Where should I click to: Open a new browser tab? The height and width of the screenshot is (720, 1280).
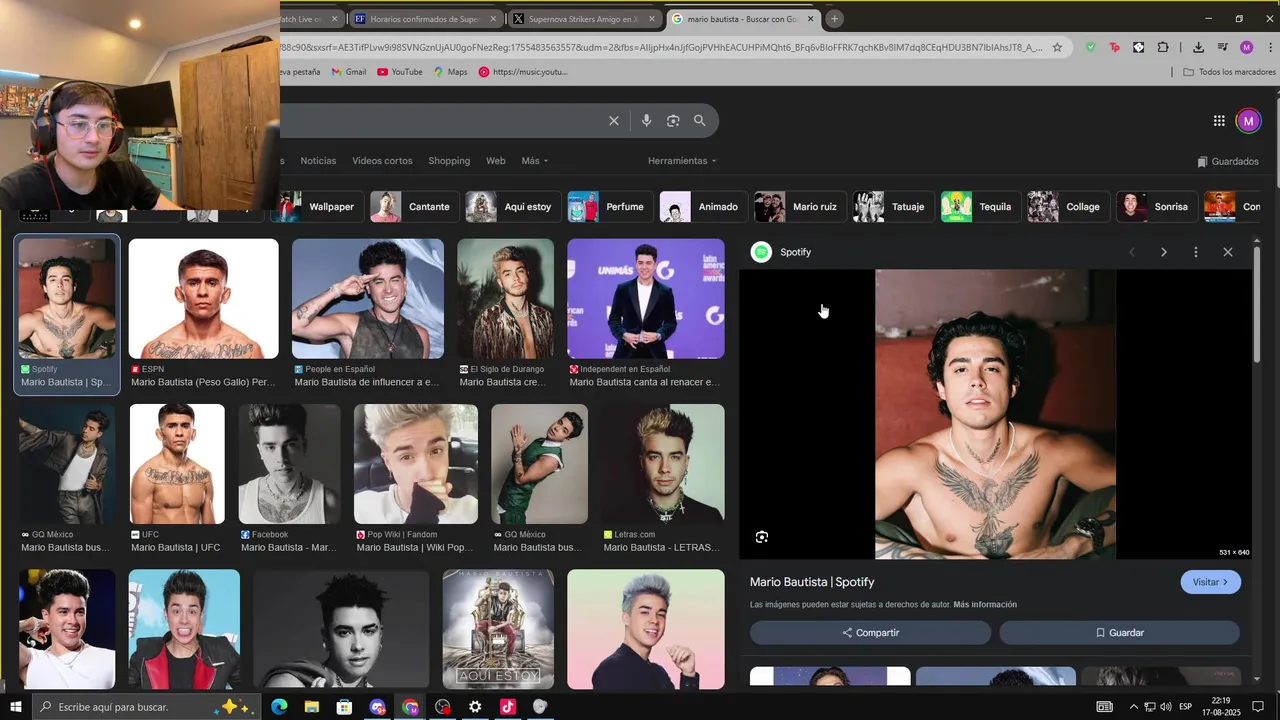pos(834,18)
